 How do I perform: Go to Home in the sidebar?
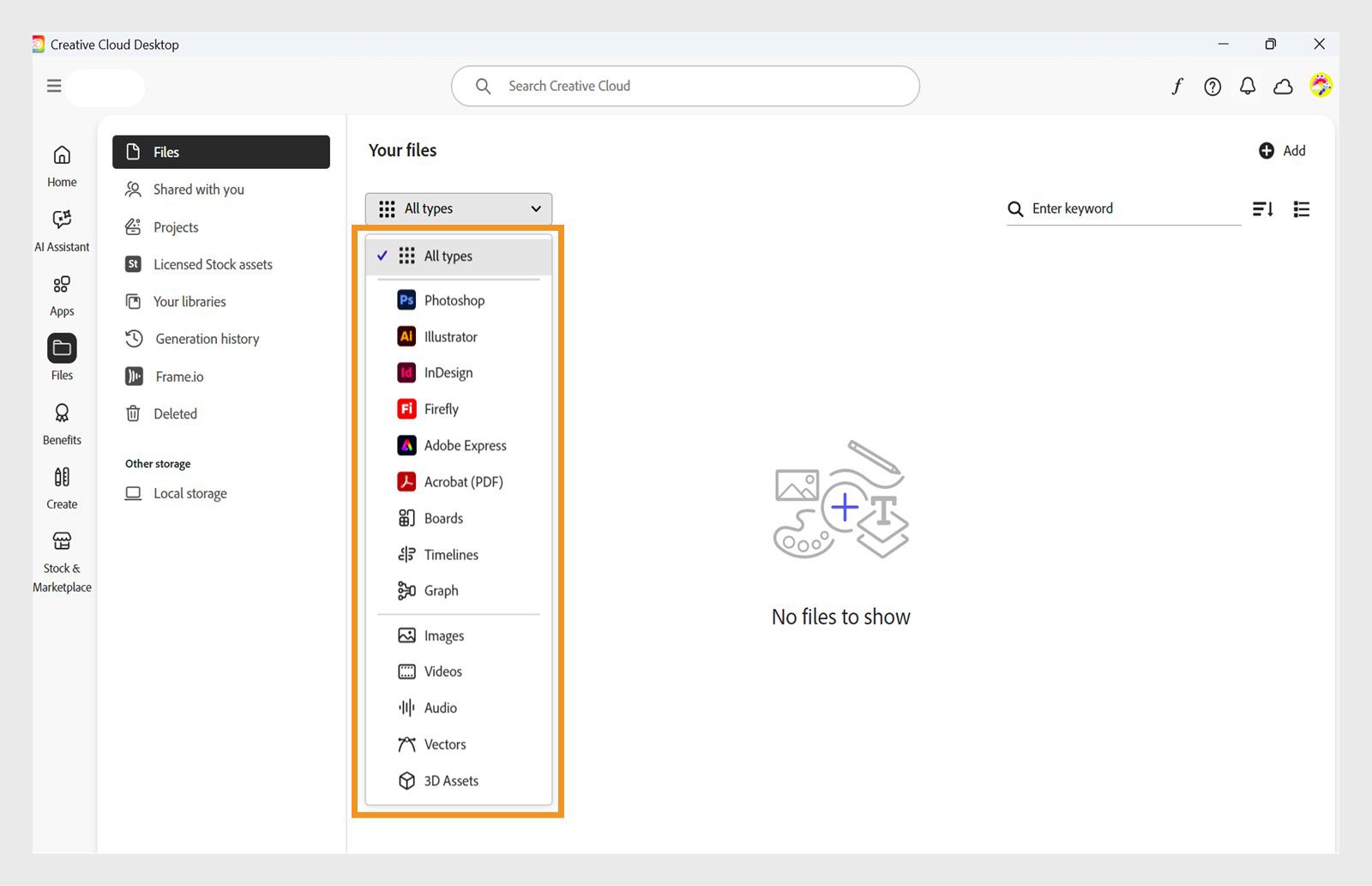click(x=62, y=166)
